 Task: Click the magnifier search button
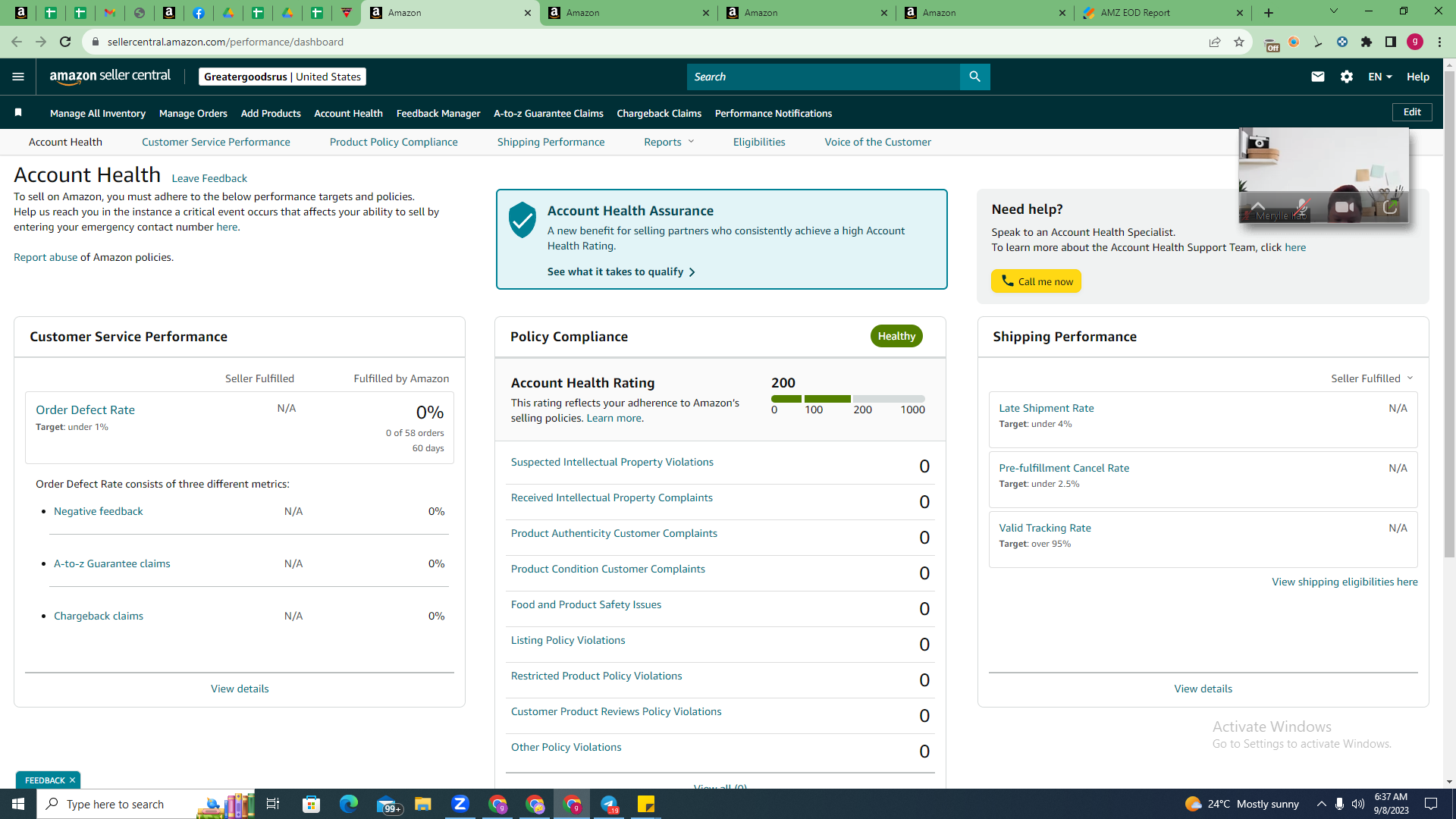[974, 77]
